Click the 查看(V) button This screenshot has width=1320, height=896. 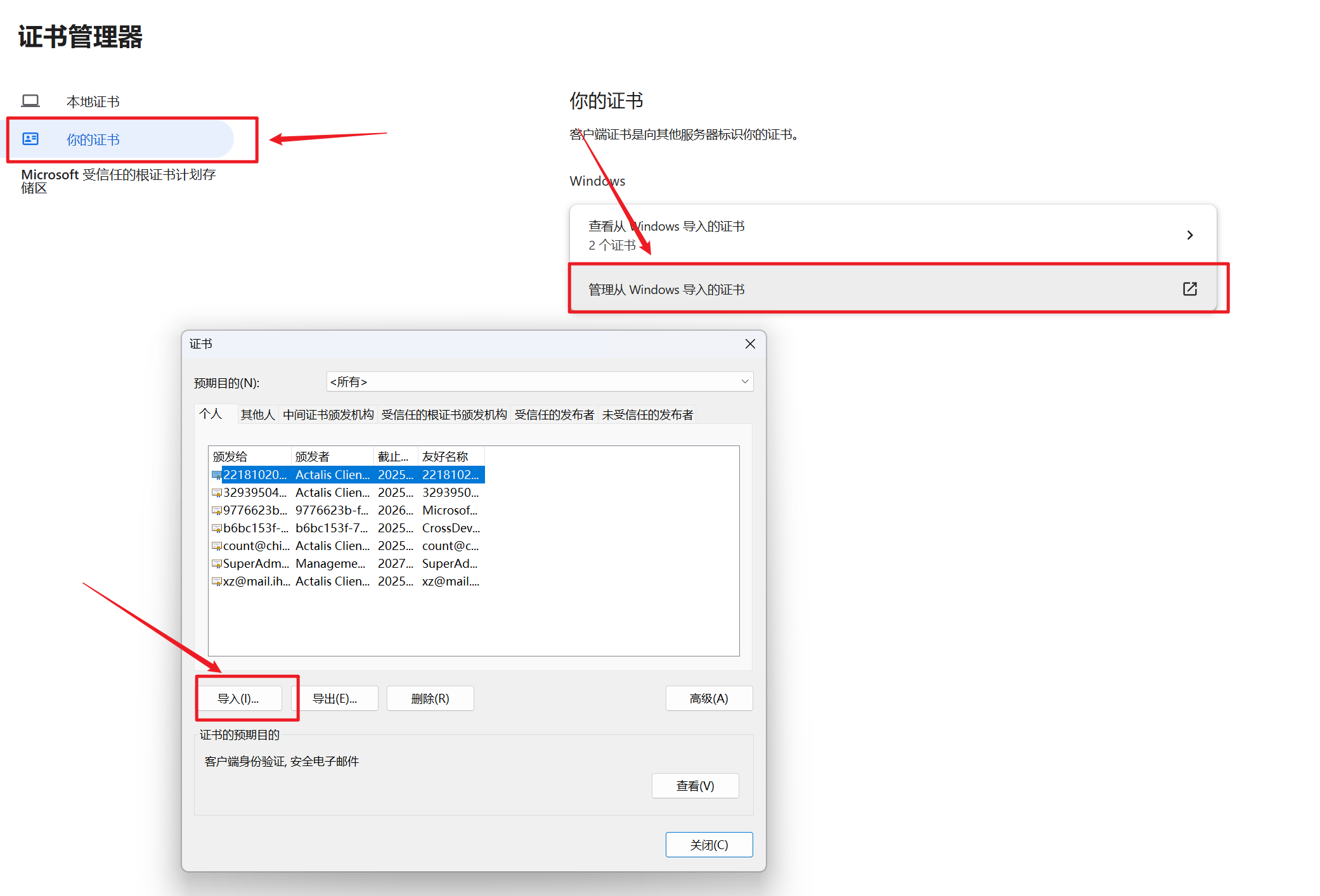tap(695, 786)
